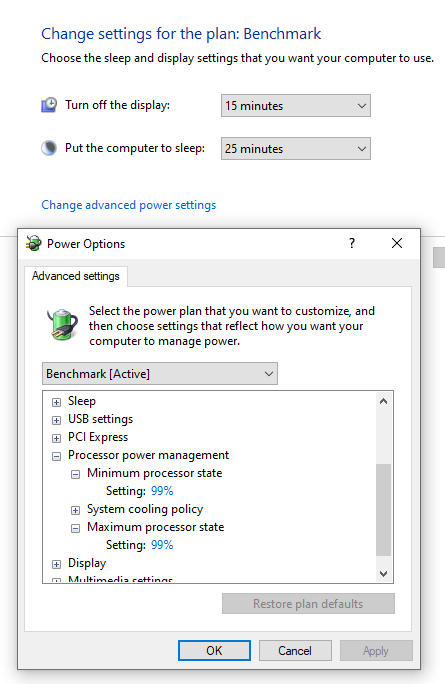Click the question mark help button
This screenshot has width=445, height=684.
[352, 243]
